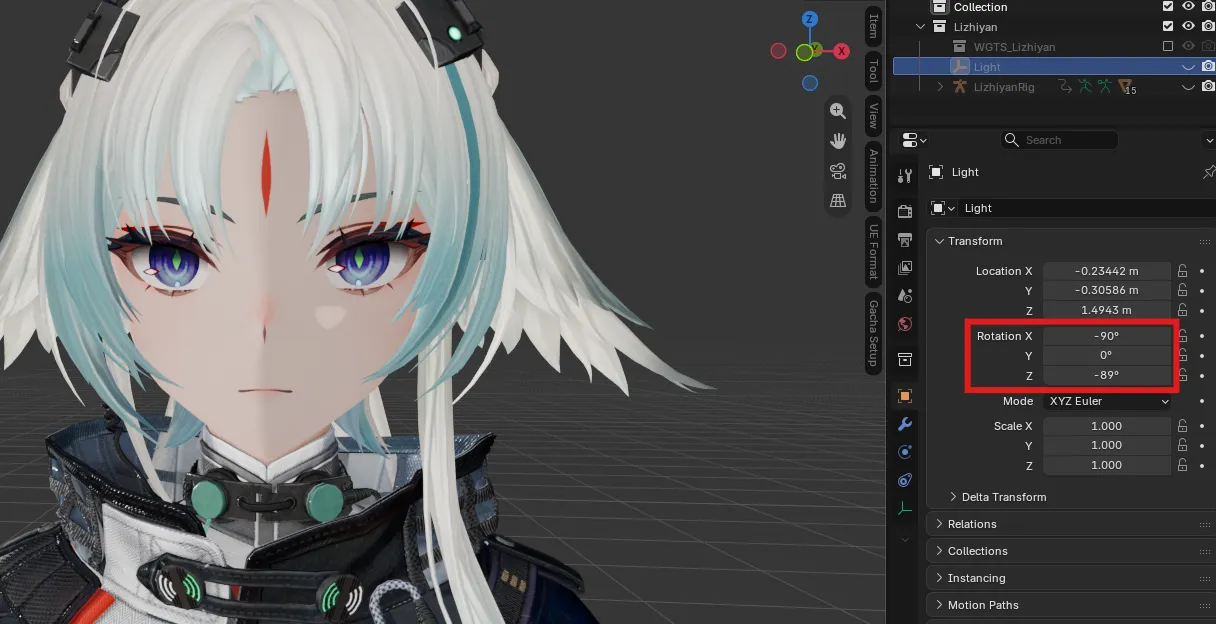Click the Rotation Z -89° field
This screenshot has width=1216, height=624.
pyautogui.click(x=1107, y=375)
